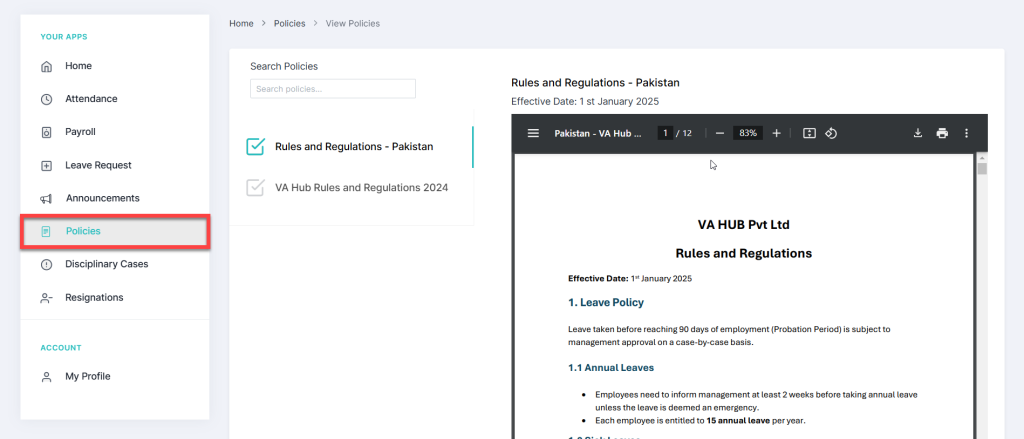Click the 1.1 Annual Leaves heading
Screen dimensions: 1024x439
click(611, 368)
